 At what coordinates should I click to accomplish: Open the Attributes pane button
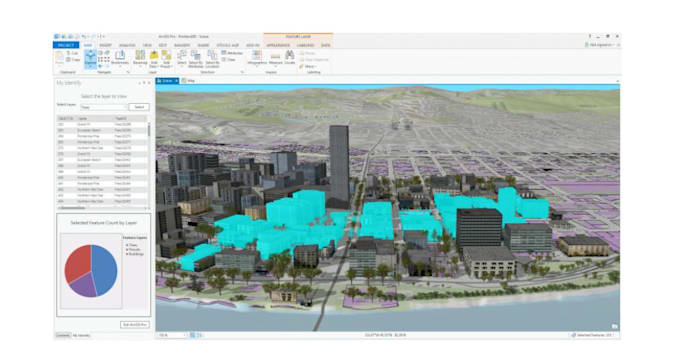tap(232, 53)
